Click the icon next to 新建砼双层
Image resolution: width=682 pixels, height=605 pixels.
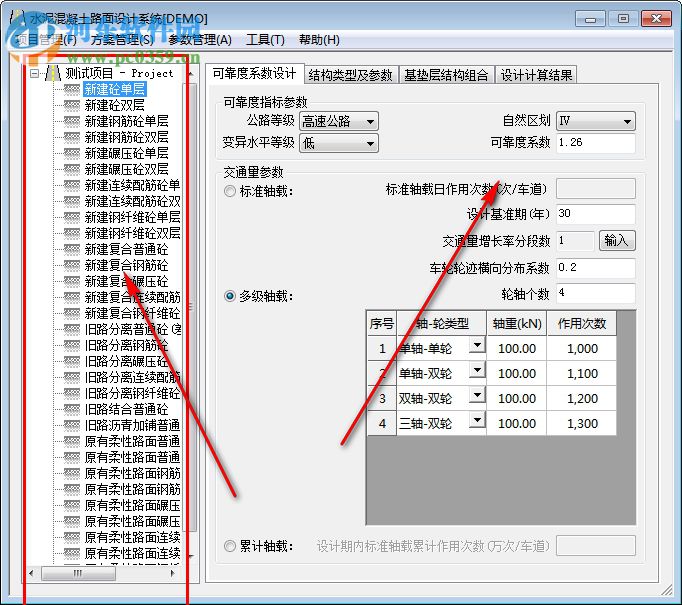[72, 105]
